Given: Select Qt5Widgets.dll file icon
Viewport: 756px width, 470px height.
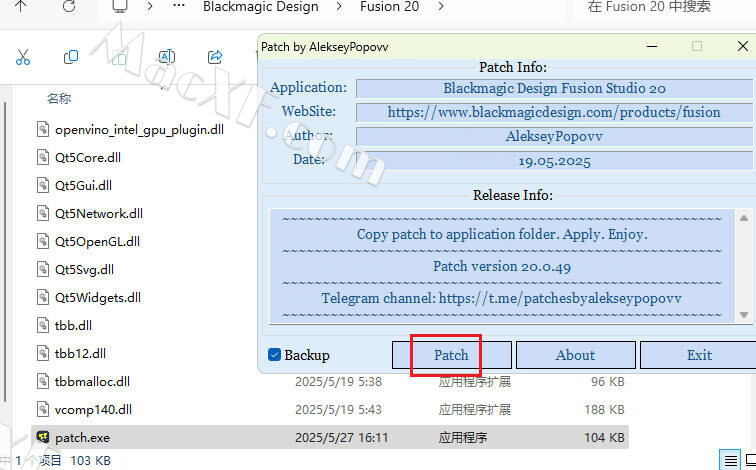Looking at the screenshot, I should coord(43,297).
